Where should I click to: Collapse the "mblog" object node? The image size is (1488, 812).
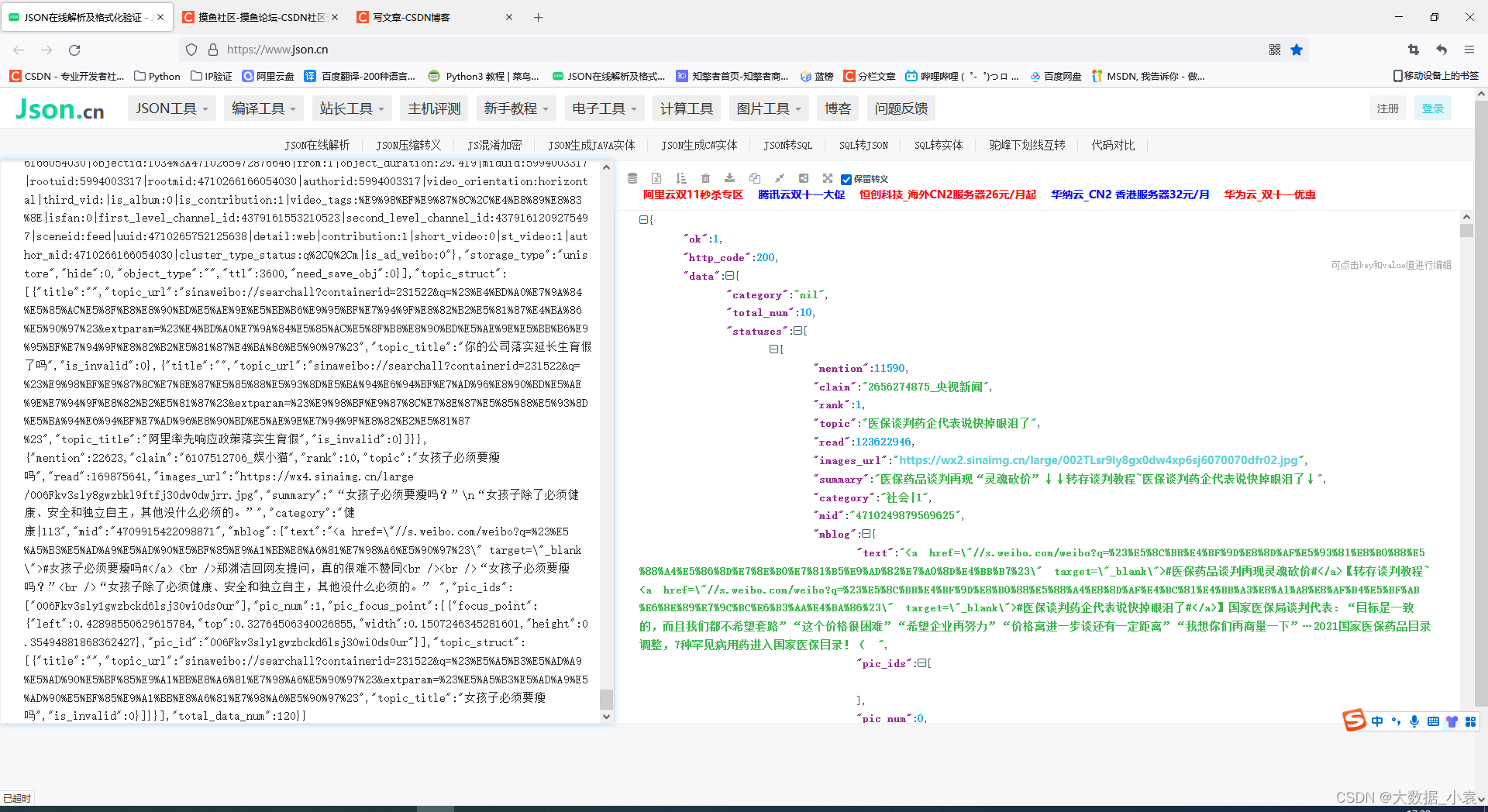pos(866,534)
